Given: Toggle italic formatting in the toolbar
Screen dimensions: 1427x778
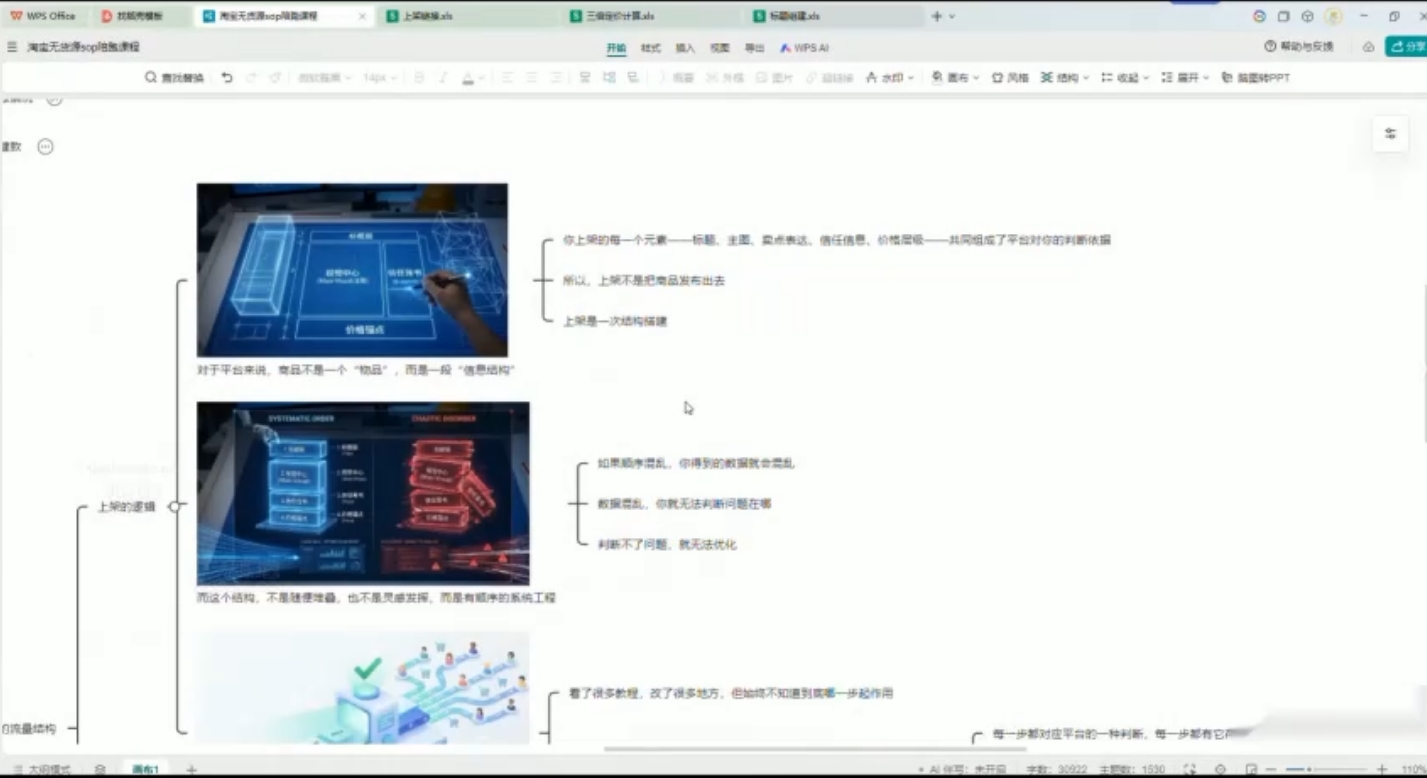Looking at the screenshot, I should tap(440, 77).
